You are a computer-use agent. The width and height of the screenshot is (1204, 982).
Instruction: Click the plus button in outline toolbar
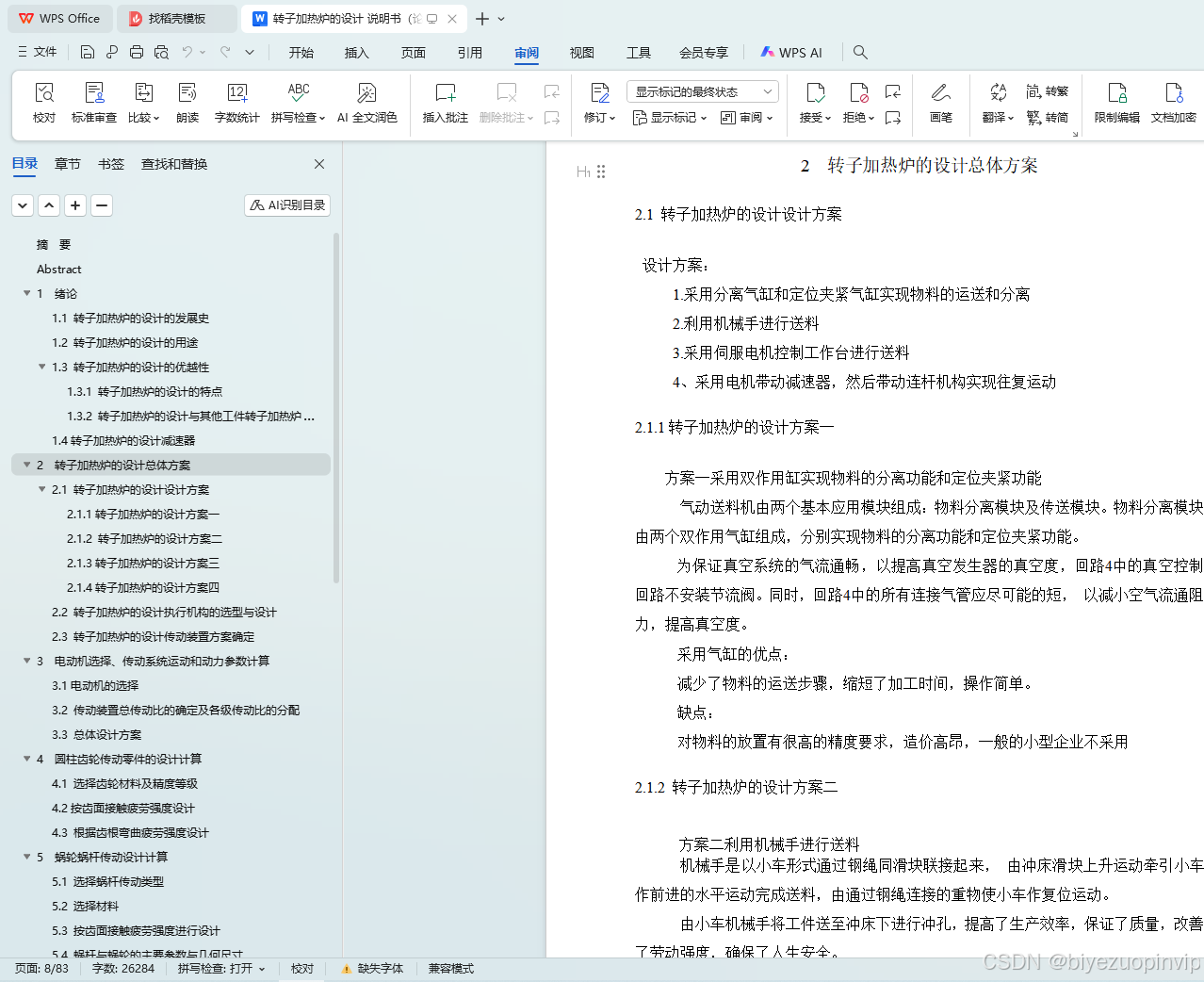pyautogui.click(x=75, y=205)
